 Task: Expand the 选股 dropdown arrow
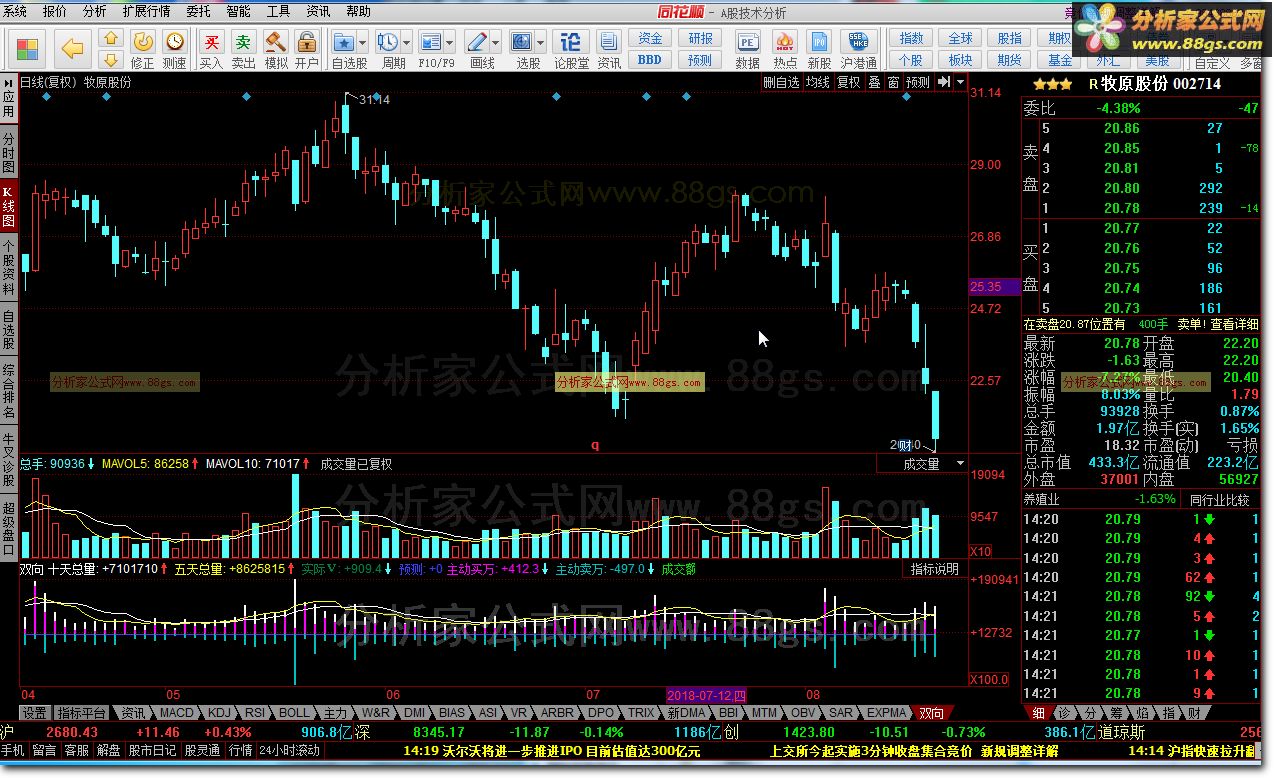(541, 42)
